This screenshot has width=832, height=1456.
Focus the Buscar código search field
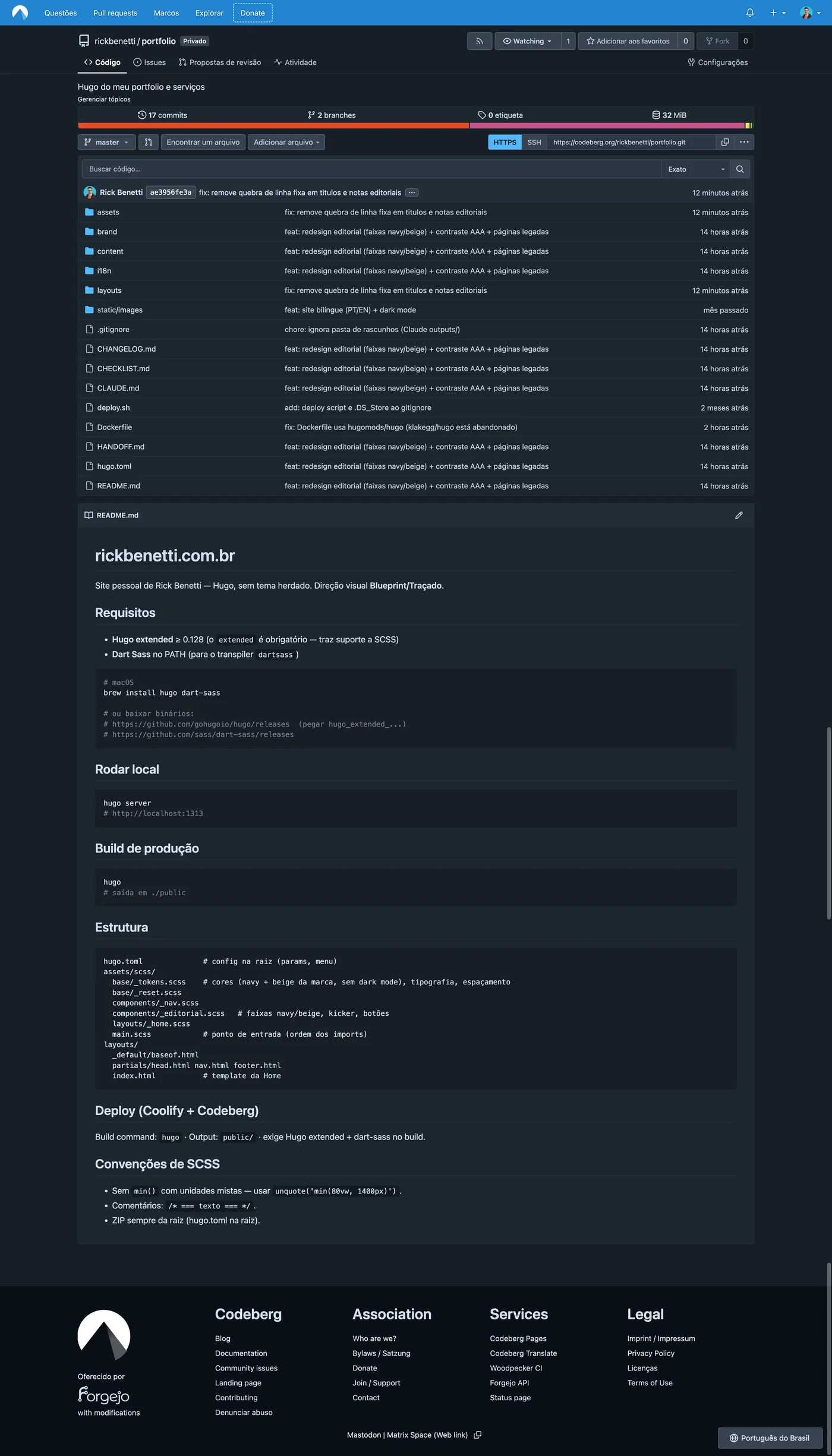click(x=371, y=169)
